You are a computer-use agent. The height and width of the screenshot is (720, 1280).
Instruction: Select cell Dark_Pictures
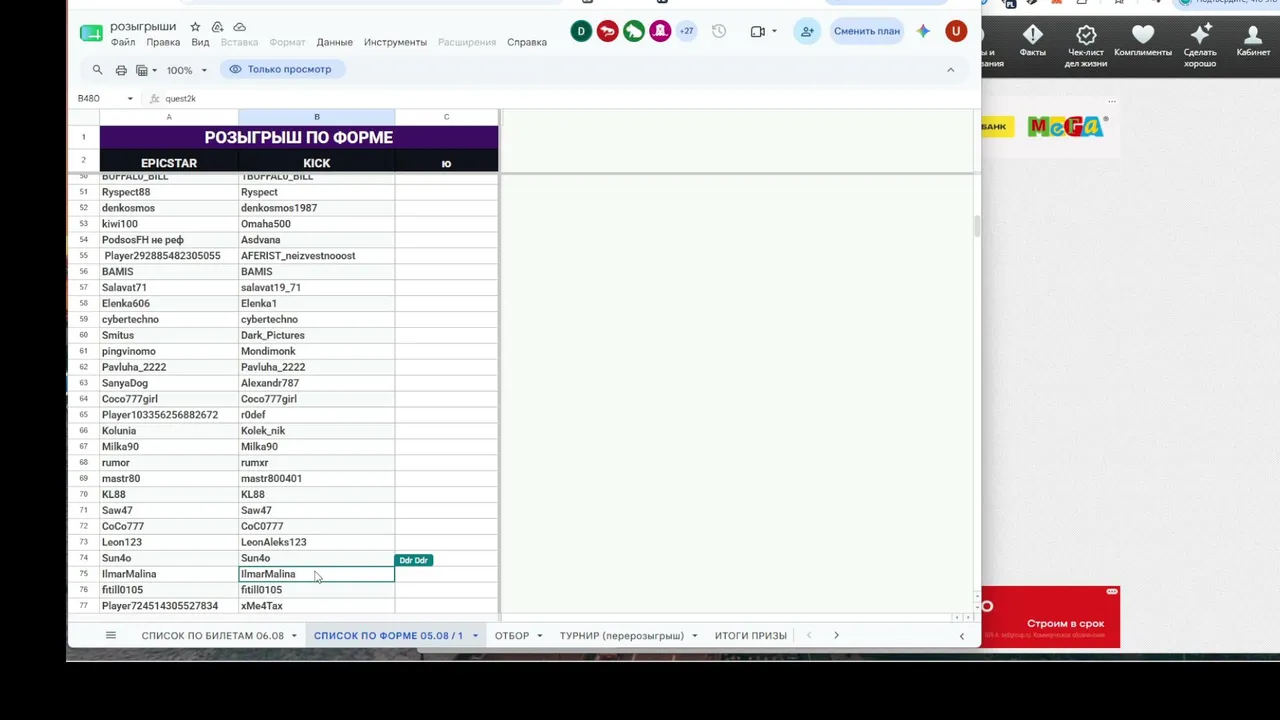tap(317, 335)
